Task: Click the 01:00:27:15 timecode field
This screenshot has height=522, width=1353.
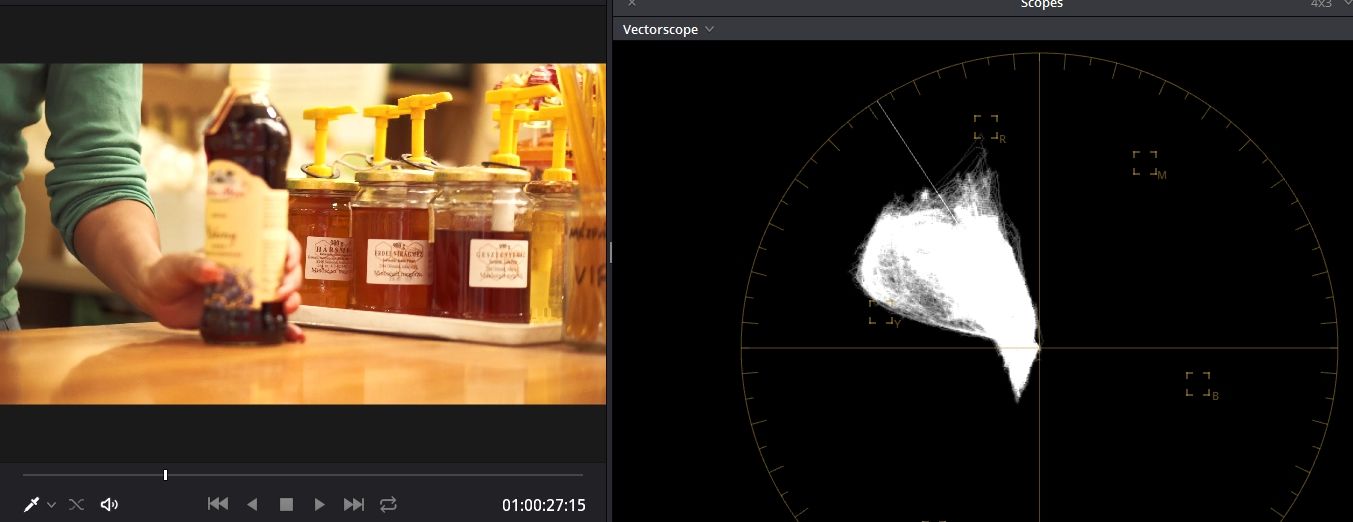Action: (x=544, y=506)
